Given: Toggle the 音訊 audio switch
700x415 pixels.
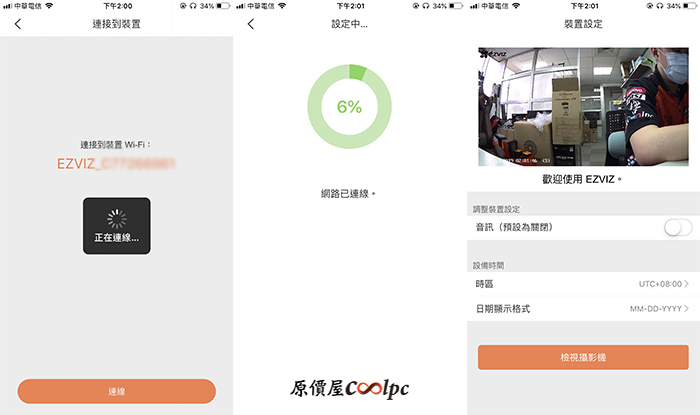Looking at the screenshot, I should click(x=678, y=228).
